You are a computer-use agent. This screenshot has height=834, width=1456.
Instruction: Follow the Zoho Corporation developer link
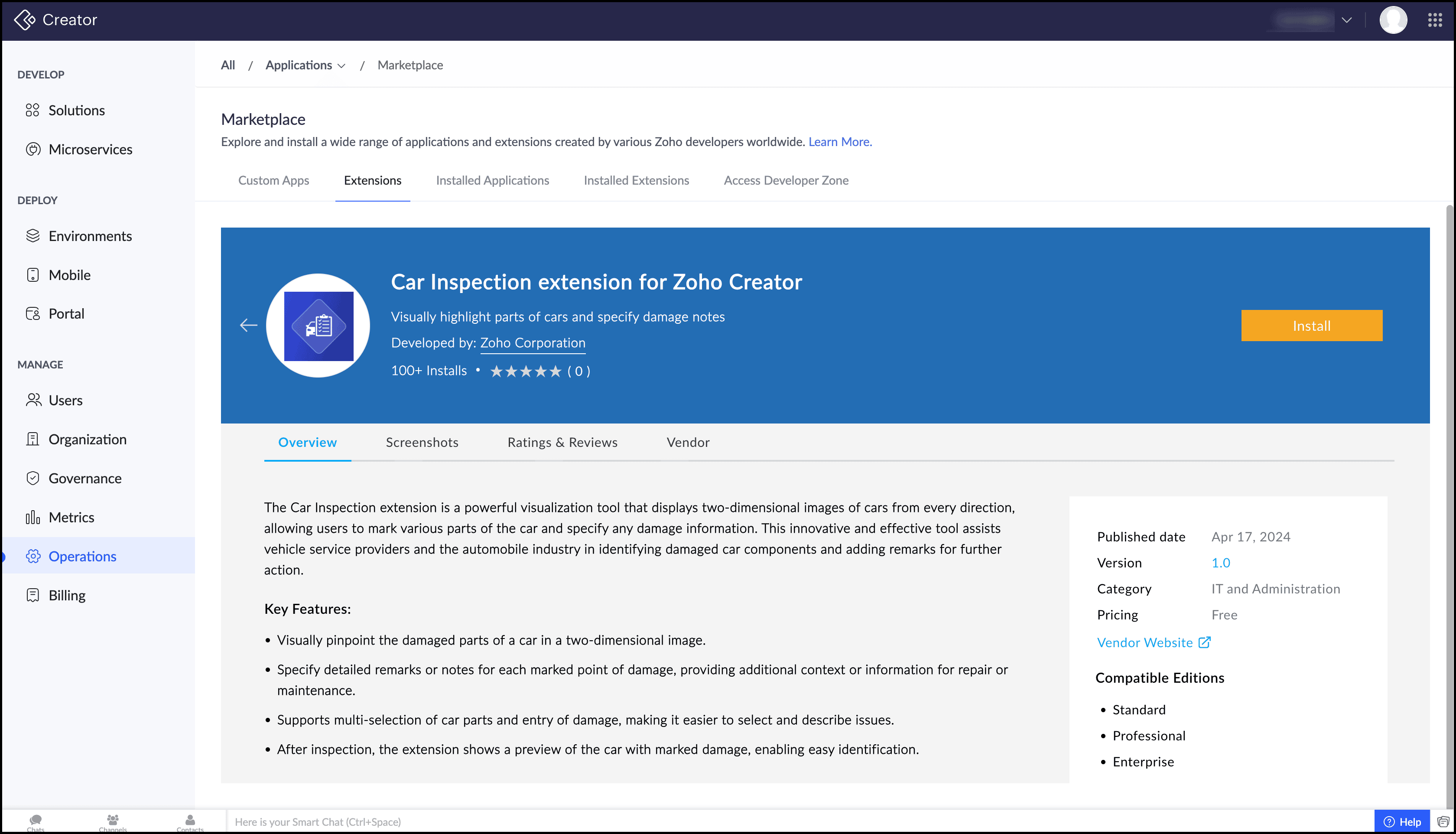tap(532, 342)
